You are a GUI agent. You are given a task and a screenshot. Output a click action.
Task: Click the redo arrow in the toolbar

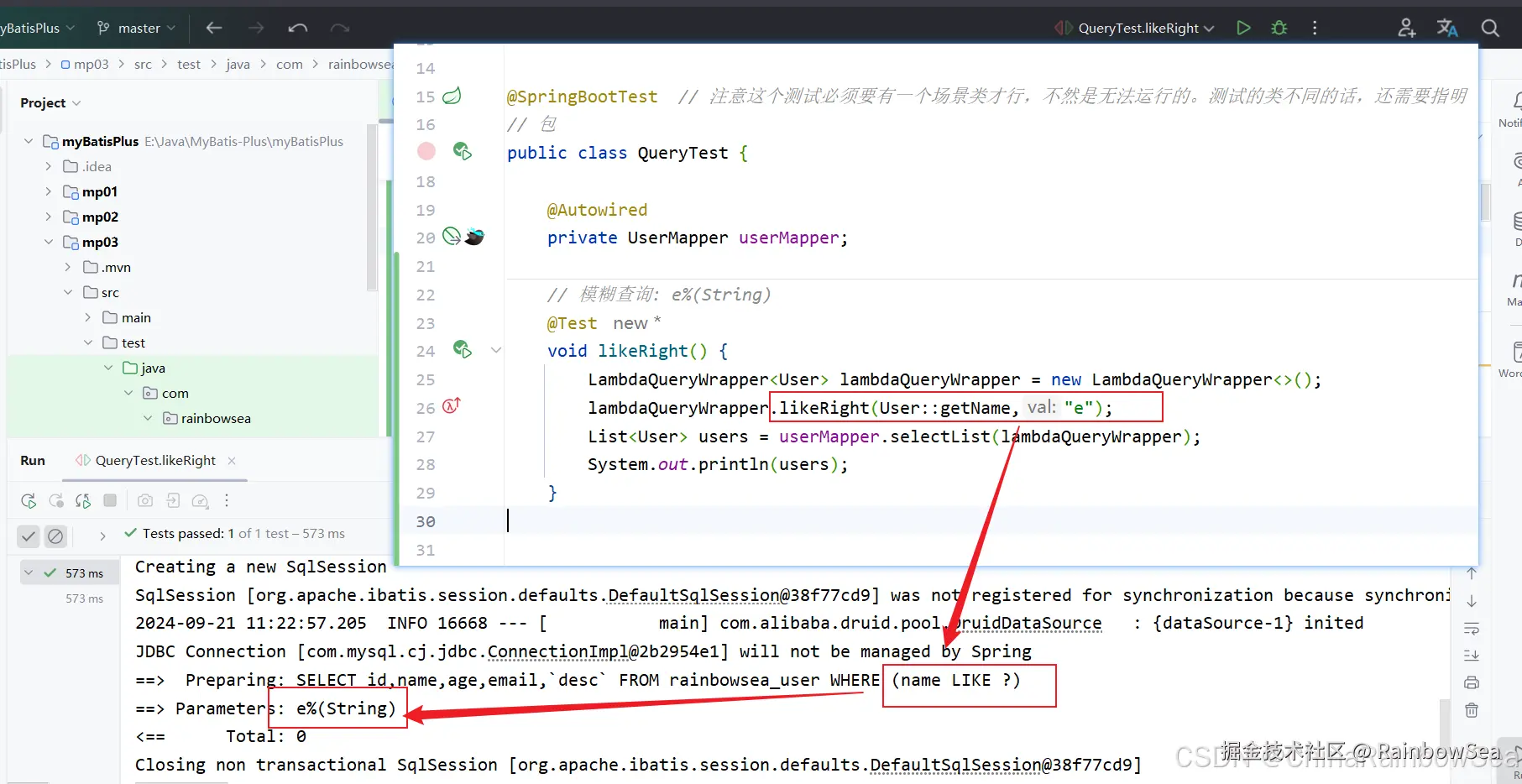pos(340,28)
